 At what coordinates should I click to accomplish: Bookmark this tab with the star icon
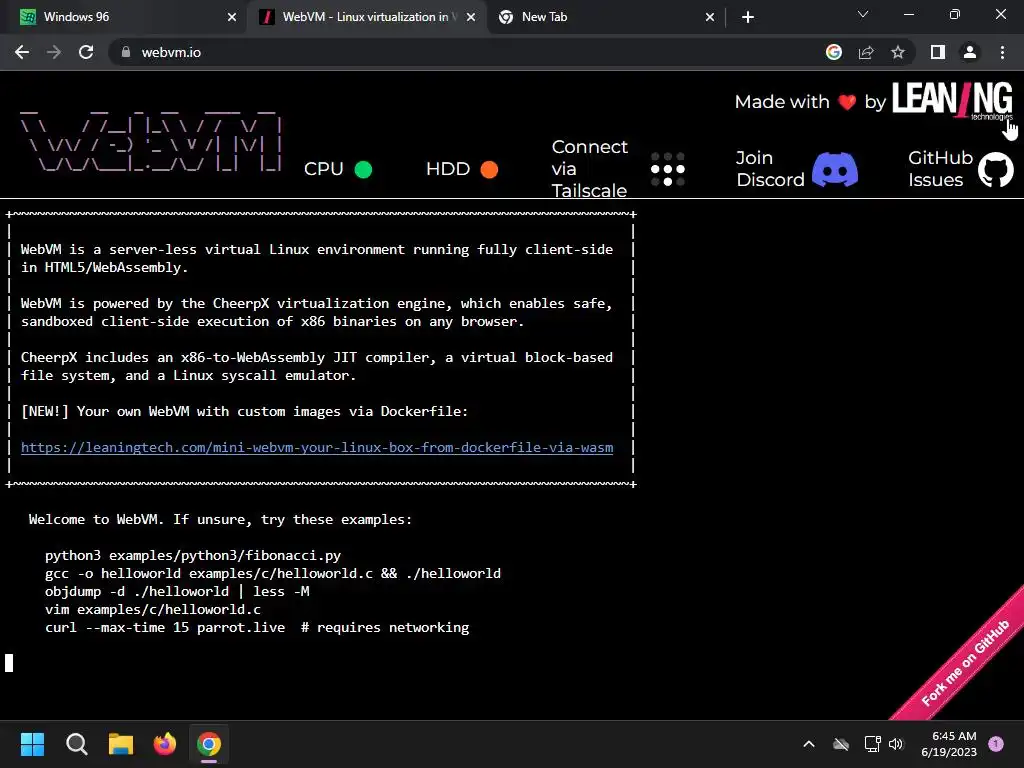(x=898, y=52)
